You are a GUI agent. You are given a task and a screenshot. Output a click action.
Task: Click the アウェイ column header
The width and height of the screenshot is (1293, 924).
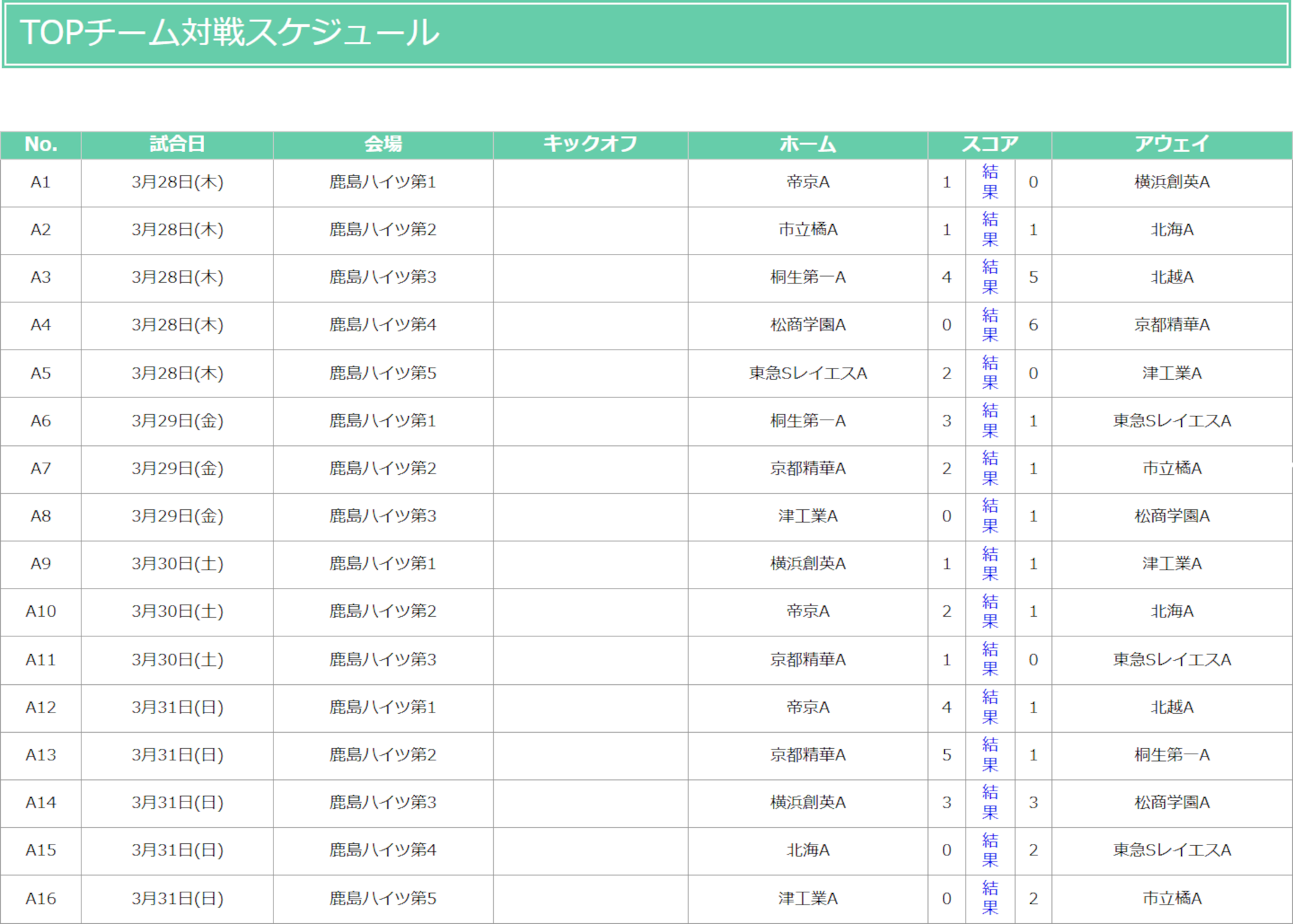point(1171,144)
